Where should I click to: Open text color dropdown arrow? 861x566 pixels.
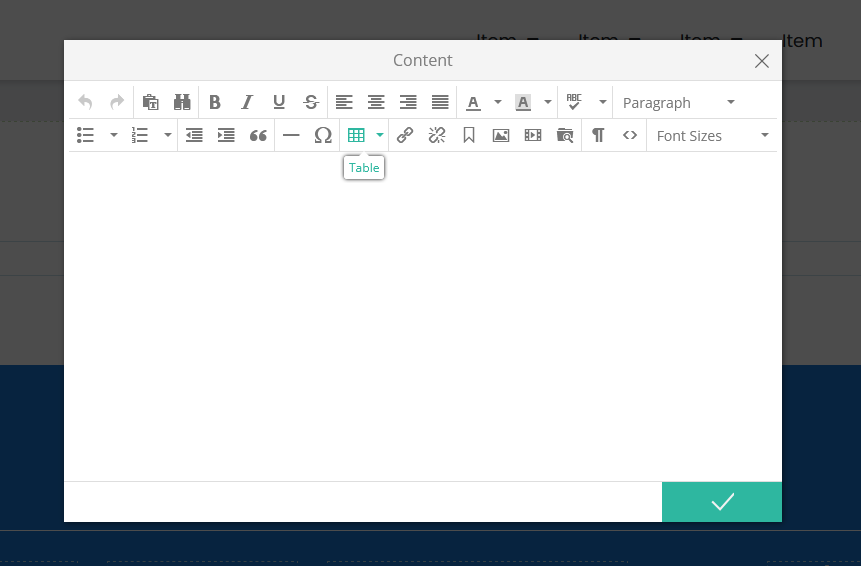coord(497,102)
